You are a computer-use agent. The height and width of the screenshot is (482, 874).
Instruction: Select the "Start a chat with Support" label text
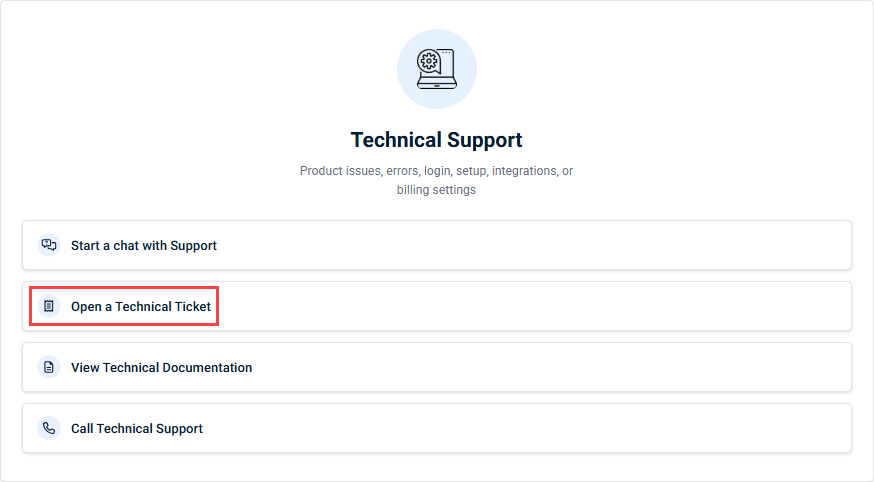point(144,245)
